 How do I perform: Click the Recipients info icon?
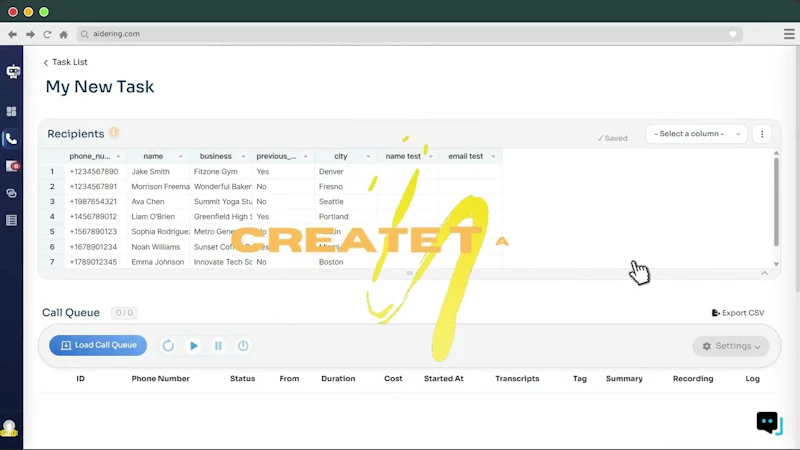tap(114, 133)
